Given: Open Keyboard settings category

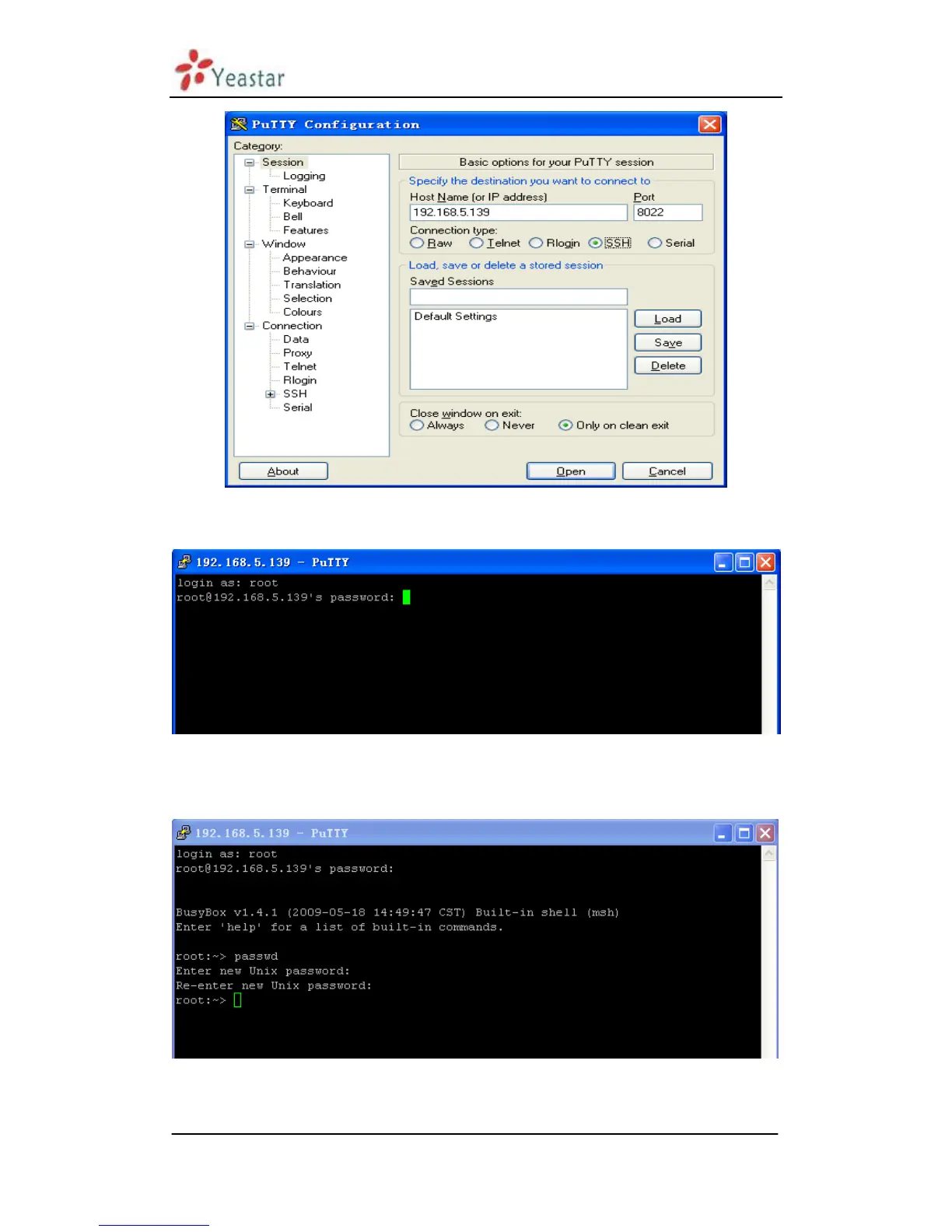Looking at the screenshot, I should 308,203.
